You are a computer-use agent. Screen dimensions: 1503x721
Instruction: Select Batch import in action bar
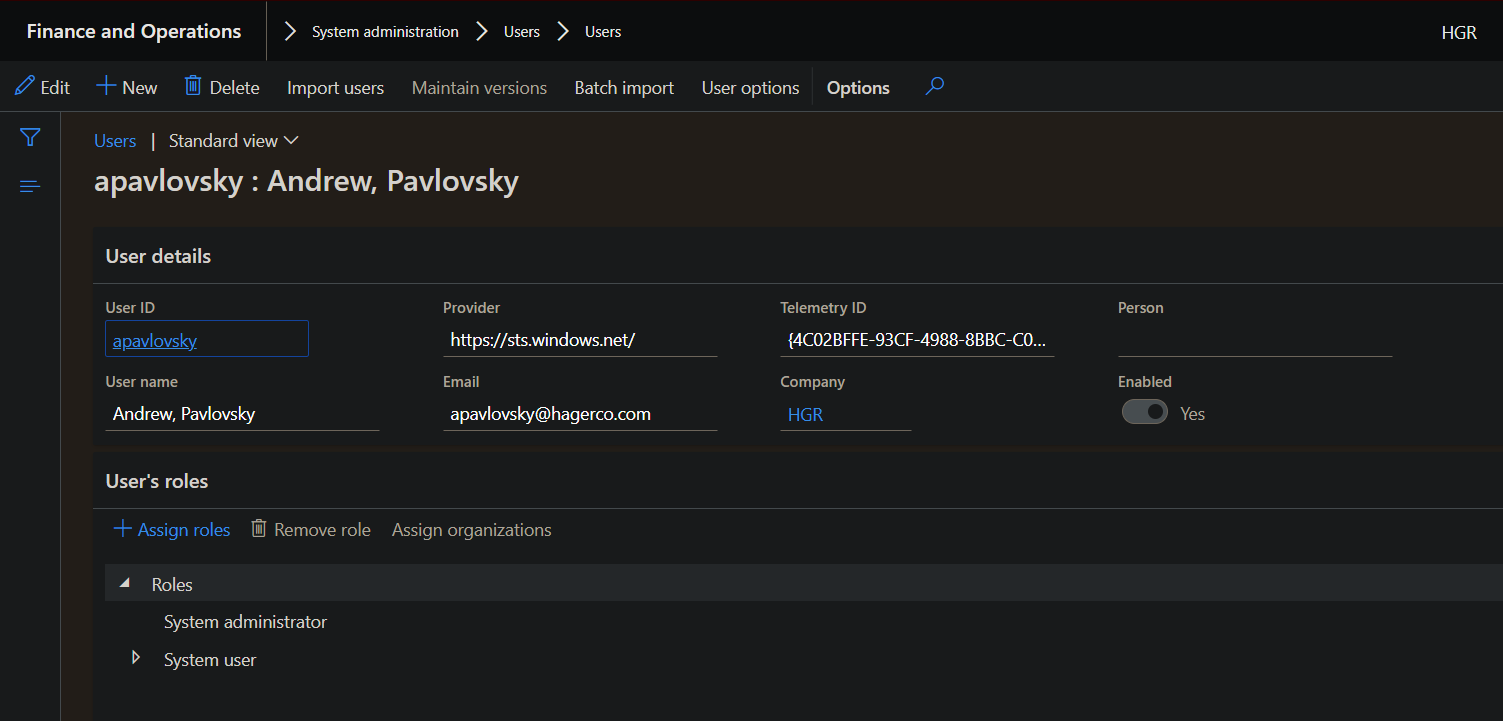tap(624, 88)
